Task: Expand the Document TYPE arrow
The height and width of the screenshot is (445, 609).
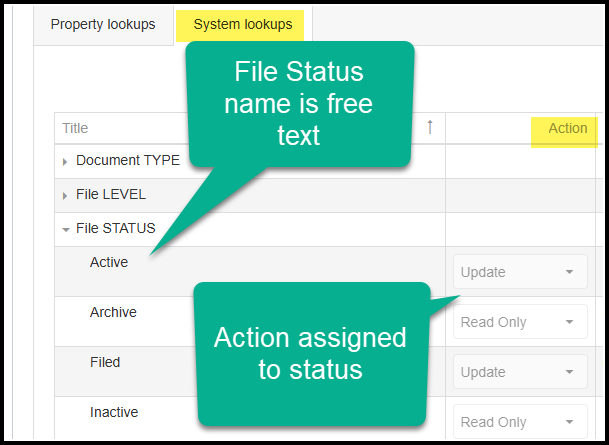Action: [66, 161]
